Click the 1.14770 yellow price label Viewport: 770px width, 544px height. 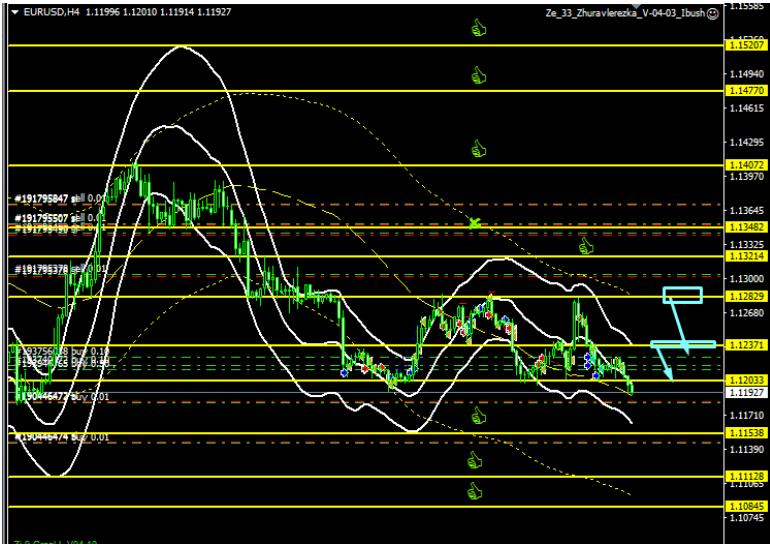747,90
